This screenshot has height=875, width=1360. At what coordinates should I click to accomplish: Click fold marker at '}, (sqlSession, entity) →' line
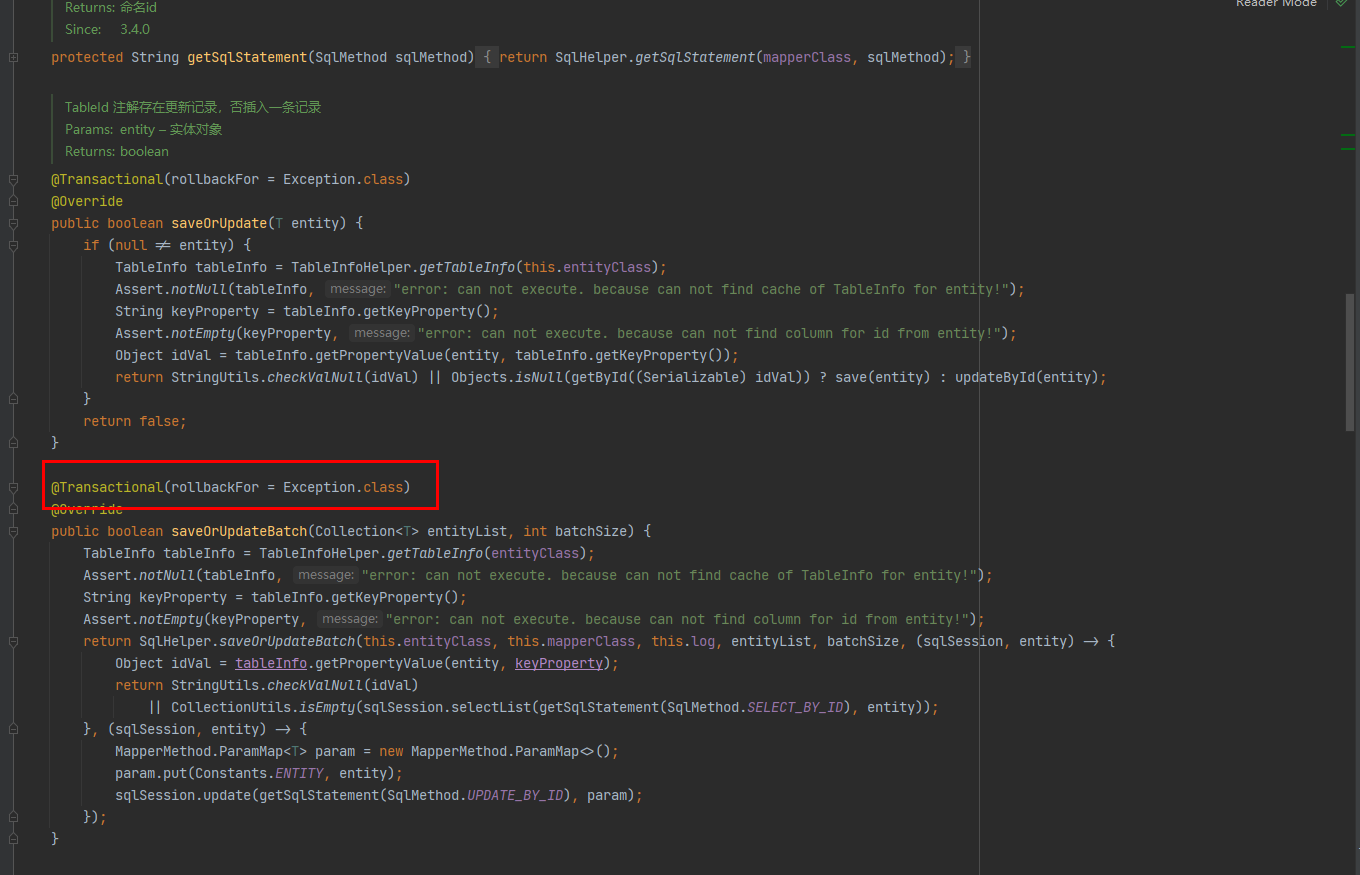pyautogui.click(x=13, y=729)
